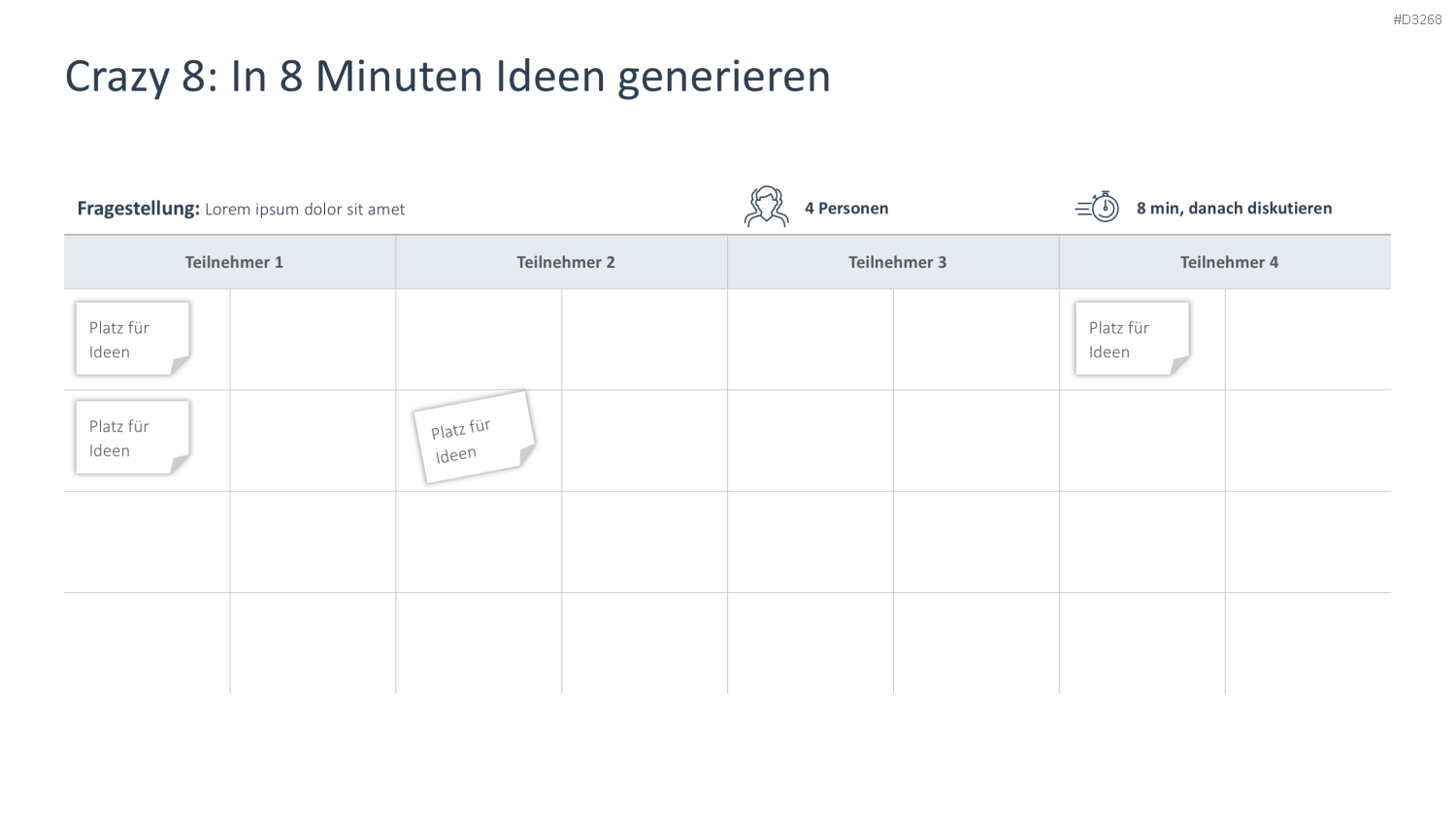Click the #D3268 slide code
Viewport: 1456px width, 819px height.
click(x=1417, y=19)
